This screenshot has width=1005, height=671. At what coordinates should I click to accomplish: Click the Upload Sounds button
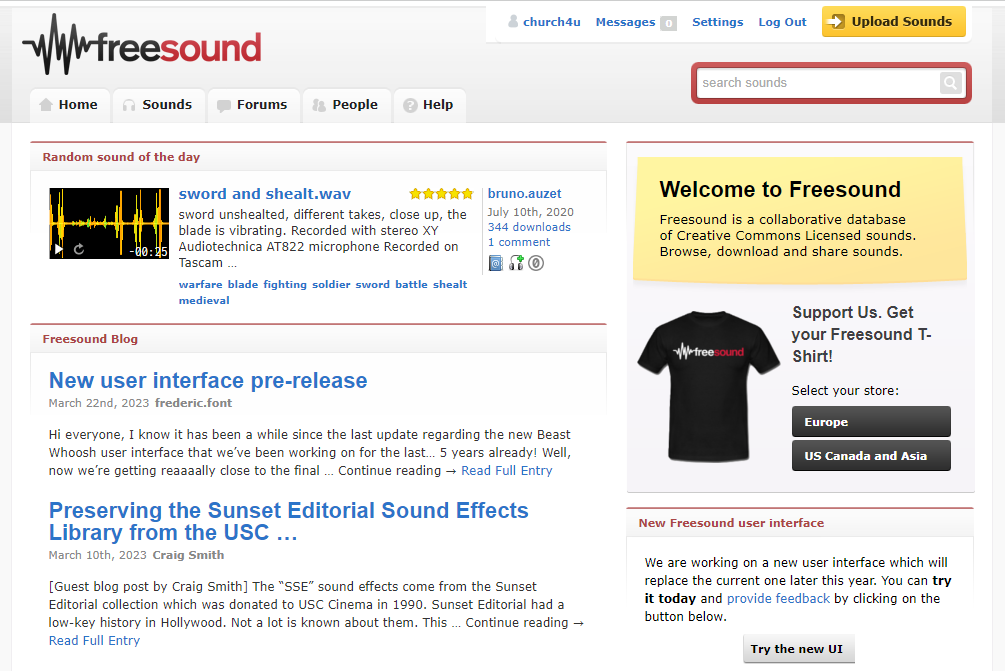(x=894, y=22)
